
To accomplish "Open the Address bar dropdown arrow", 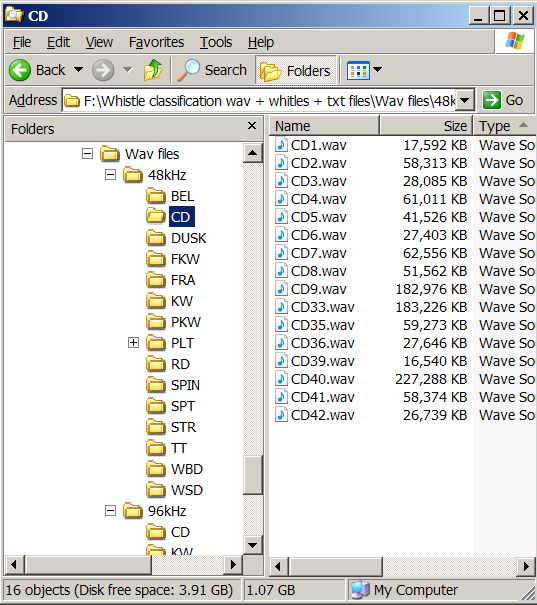I will click(x=465, y=101).
